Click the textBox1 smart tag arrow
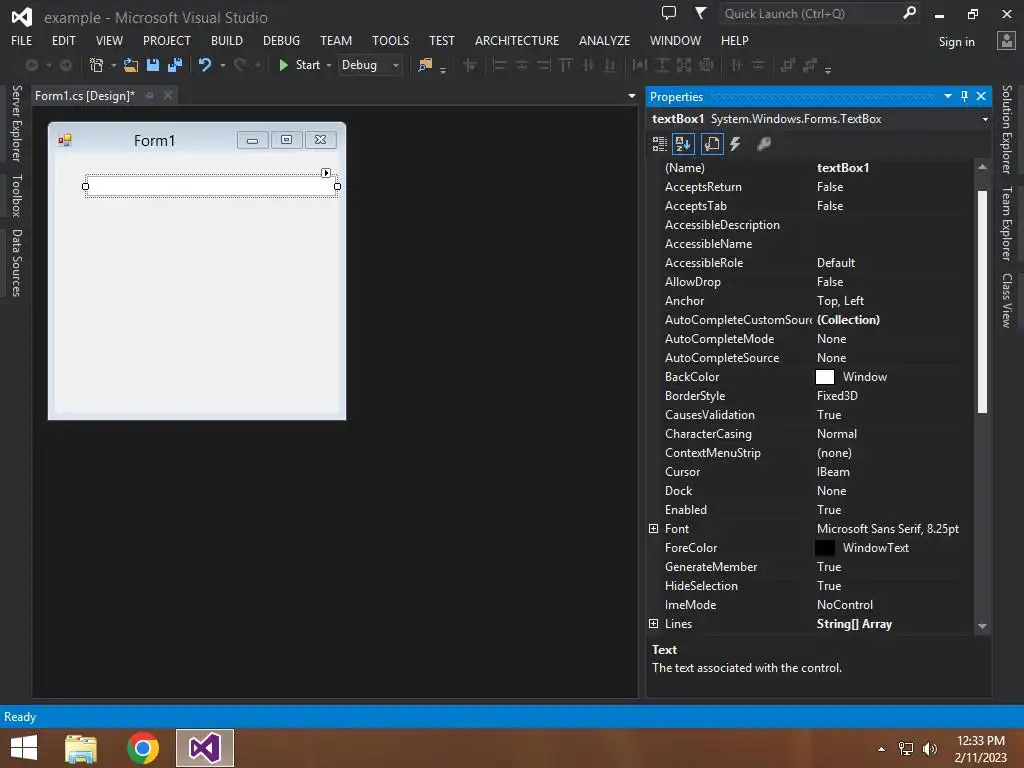This screenshot has height=768, width=1024. (x=326, y=173)
